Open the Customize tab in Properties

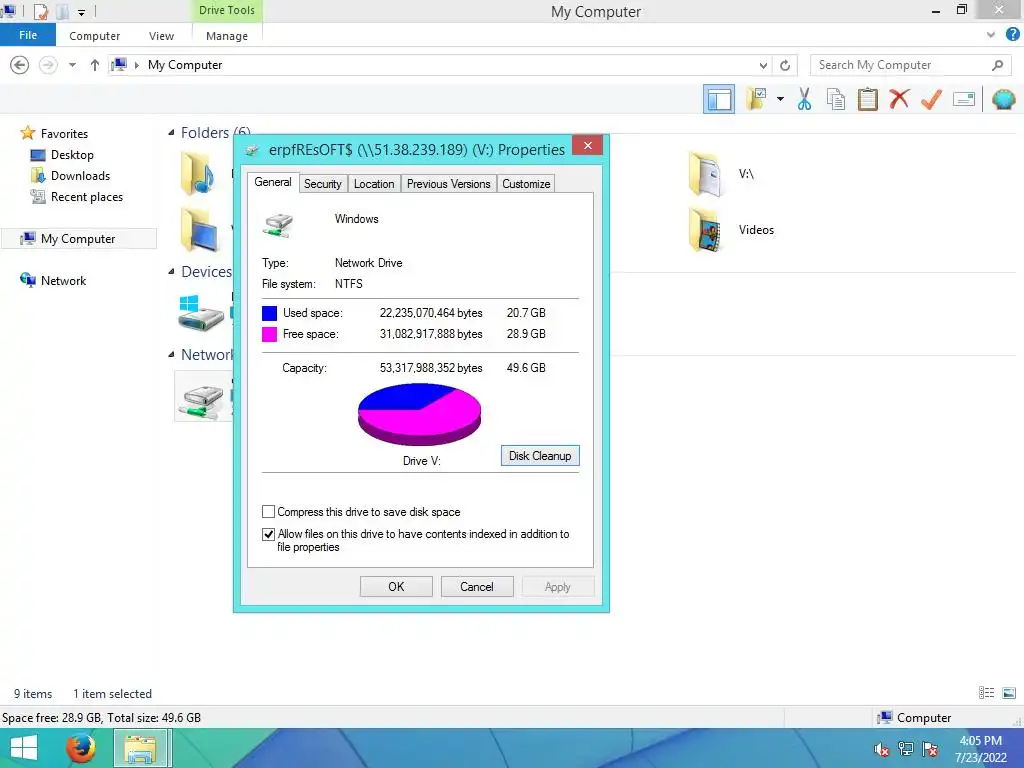coord(526,184)
